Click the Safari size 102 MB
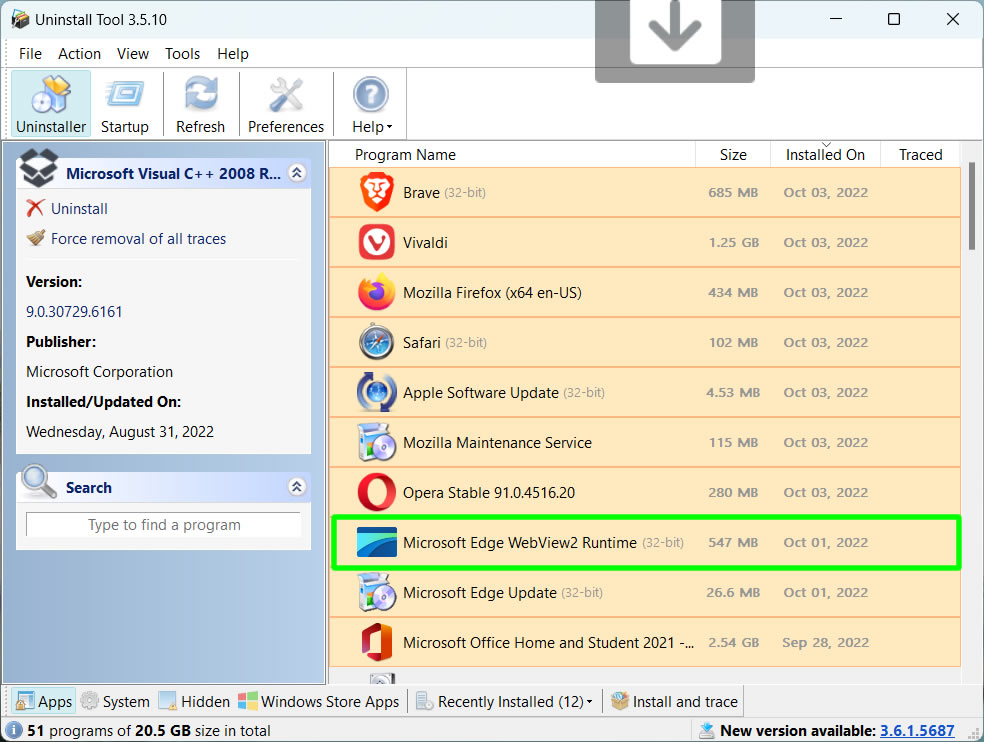Image resolution: width=984 pixels, height=742 pixels. click(x=734, y=342)
